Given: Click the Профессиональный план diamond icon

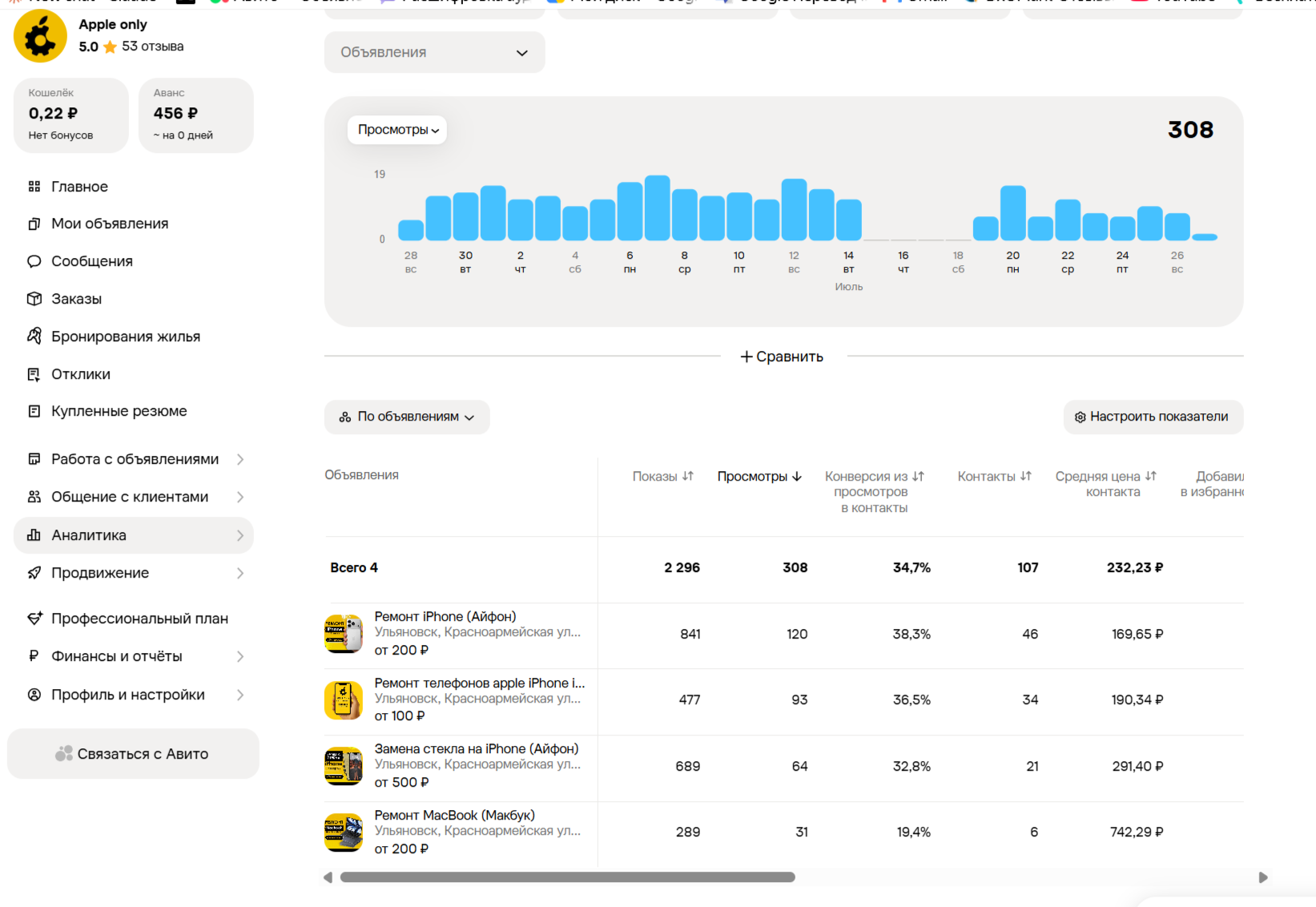Looking at the screenshot, I should point(34,619).
